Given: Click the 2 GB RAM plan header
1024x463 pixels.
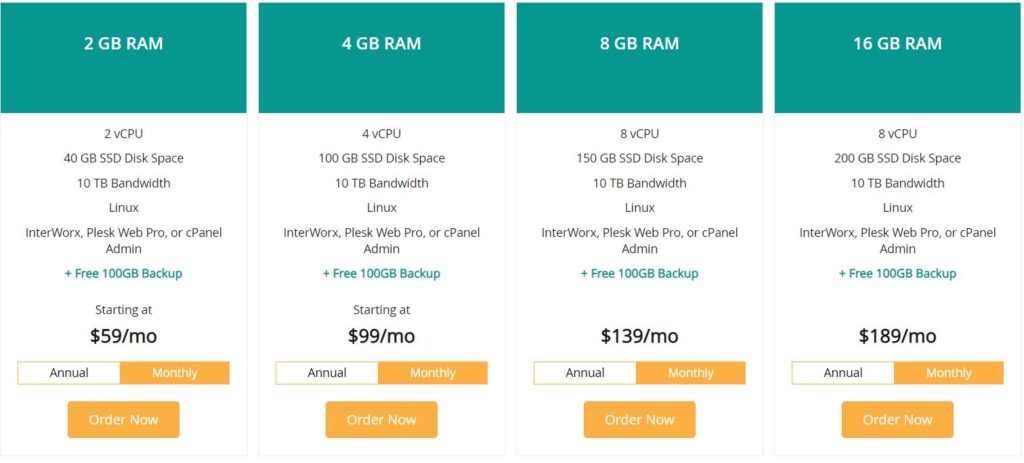Looking at the screenshot, I should coord(123,57).
